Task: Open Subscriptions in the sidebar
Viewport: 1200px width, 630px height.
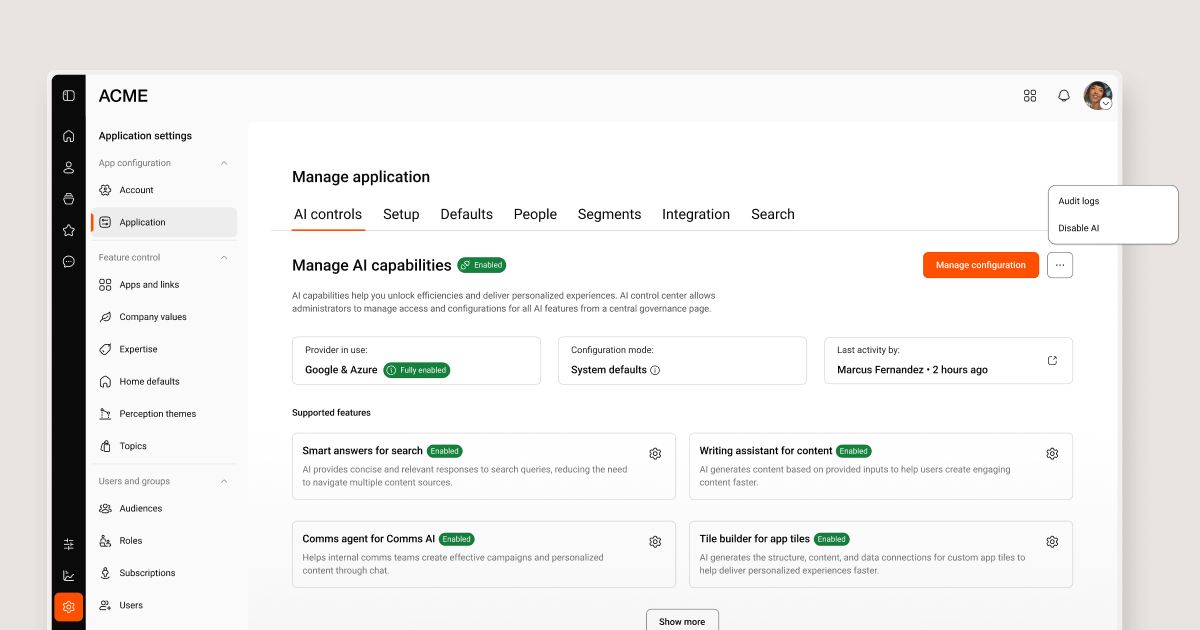Action: click(163, 573)
